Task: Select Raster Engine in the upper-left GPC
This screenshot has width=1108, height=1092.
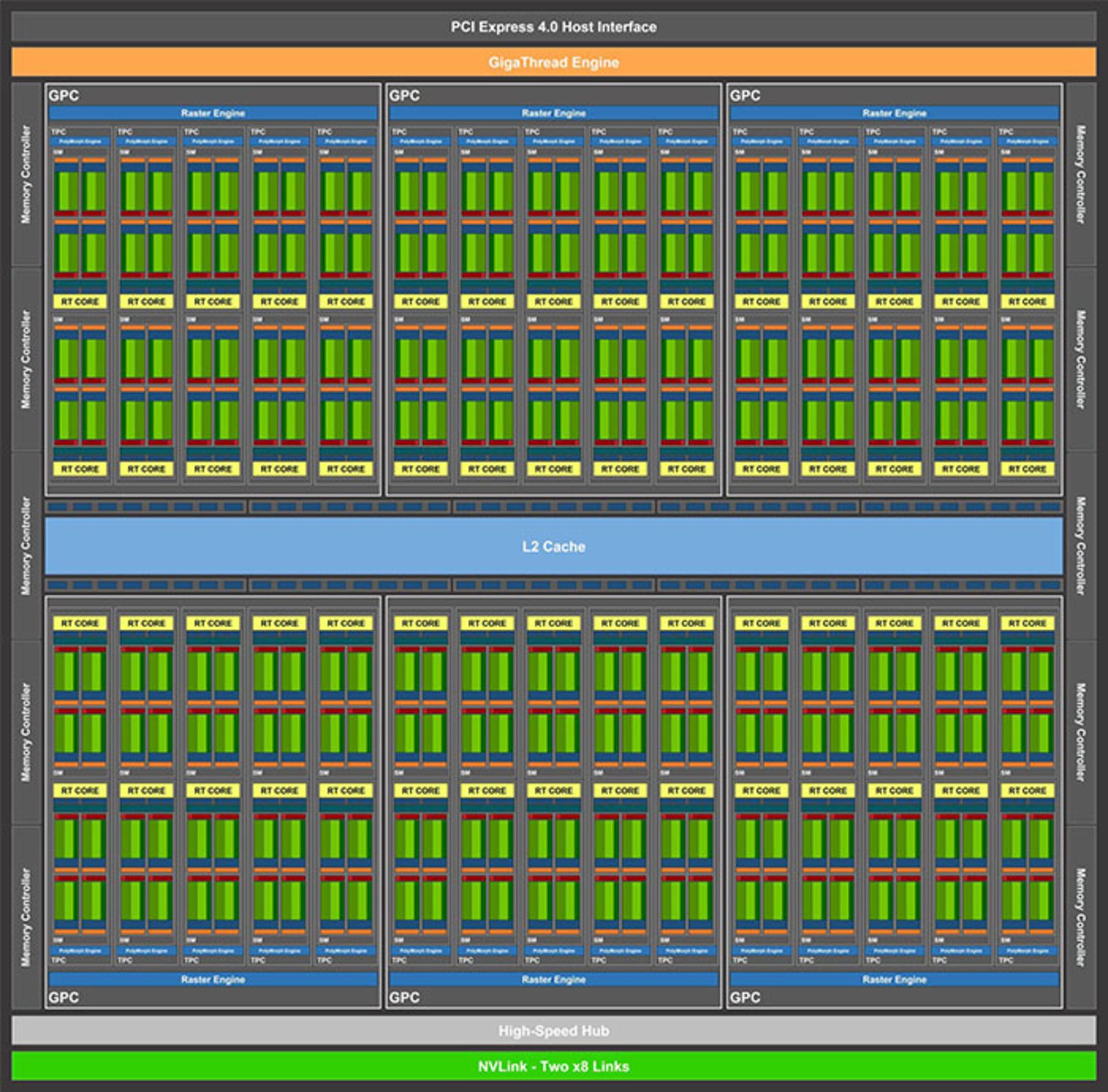Action: pyautogui.click(x=213, y=113)
